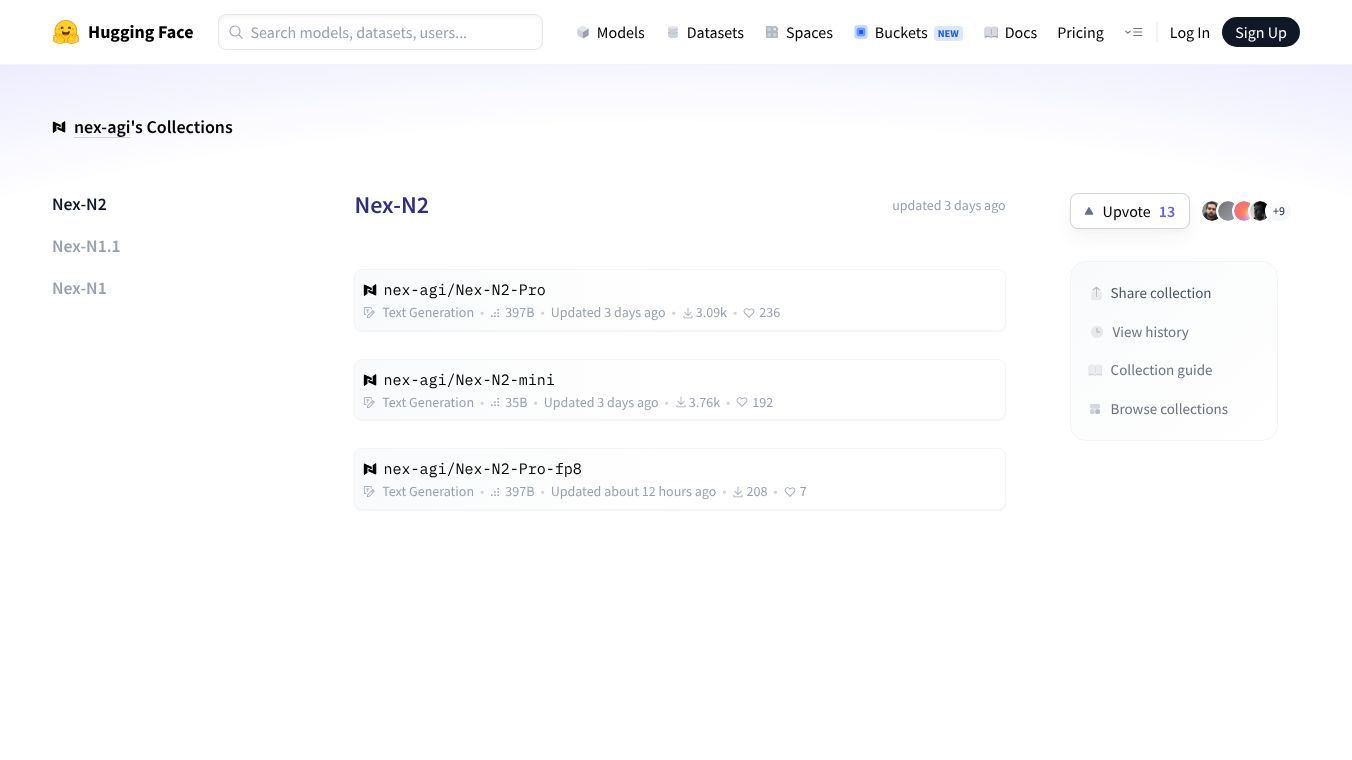Viewport: 1352px width, 760px height.
Task: Click the Browse collections grid icon
Action: (x=1095, y=409)
